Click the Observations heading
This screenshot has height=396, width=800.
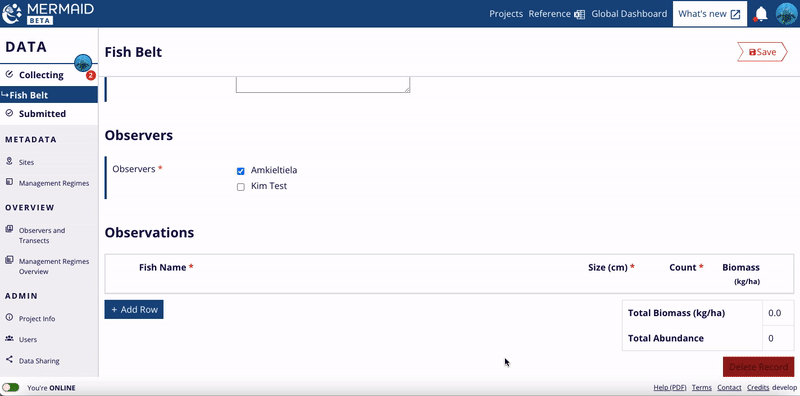149,233
